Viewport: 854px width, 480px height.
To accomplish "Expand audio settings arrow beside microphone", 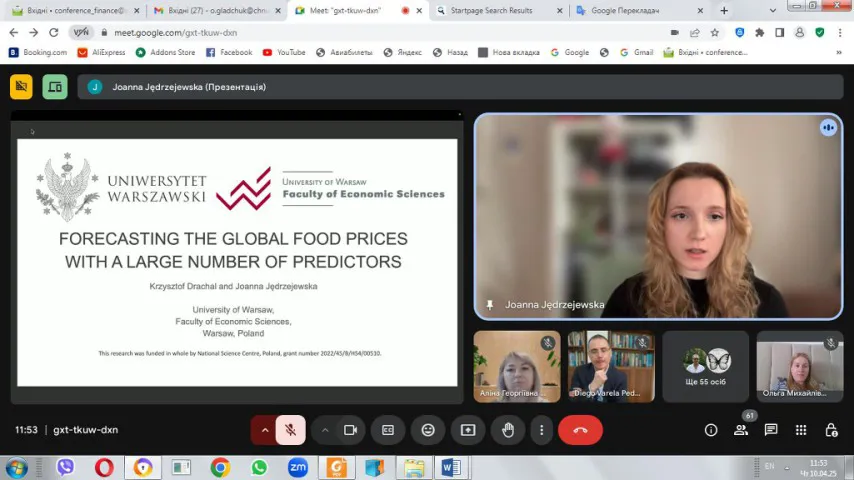I will pyautogui.click(x=265, y=430).
